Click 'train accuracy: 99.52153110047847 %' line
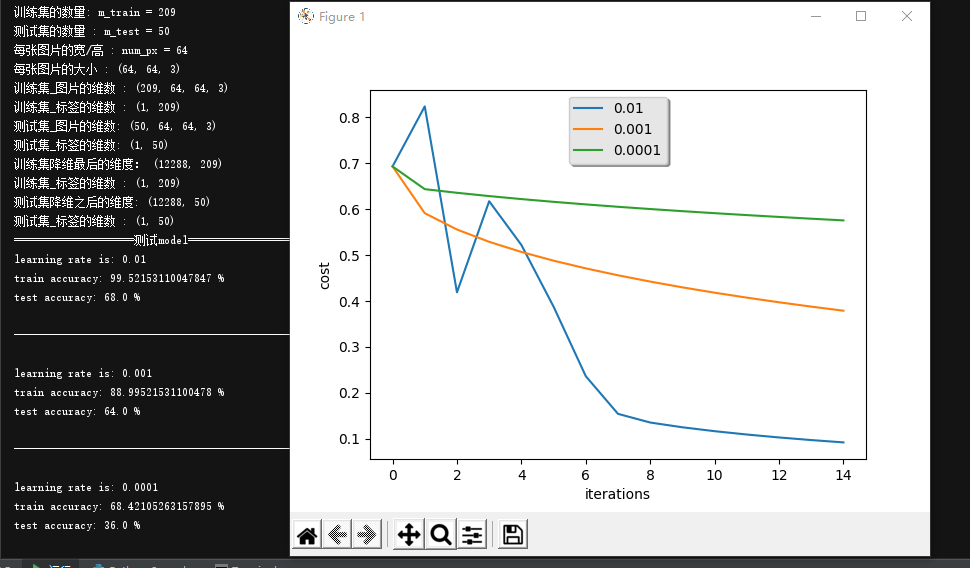The width and height of the screenshot is (970, 568). (119, 278)
